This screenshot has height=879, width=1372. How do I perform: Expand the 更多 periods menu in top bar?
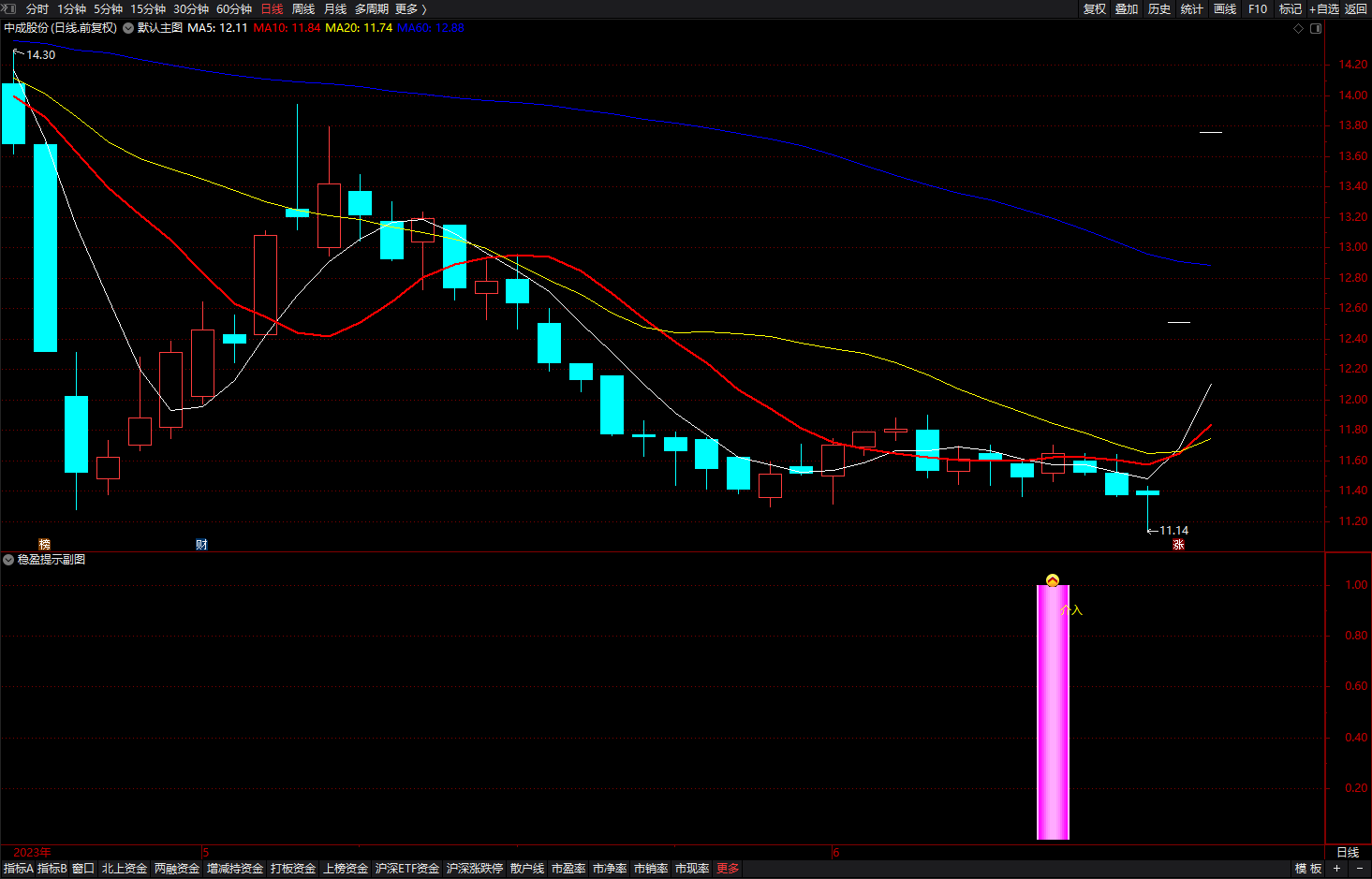[x=410, y=9]
